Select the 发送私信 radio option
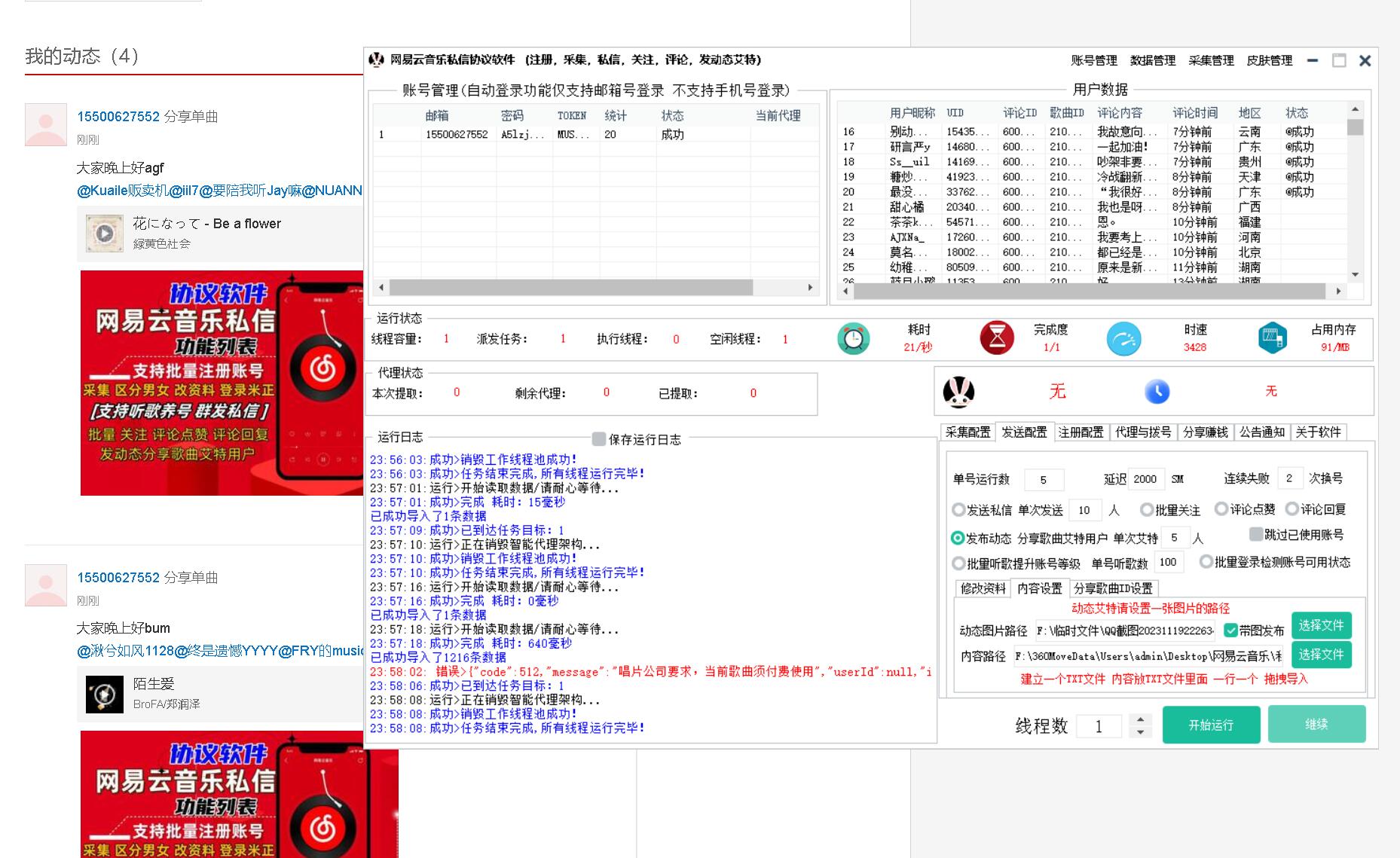Viewport: 1400px width, 858px height. [x=958, y=510]
